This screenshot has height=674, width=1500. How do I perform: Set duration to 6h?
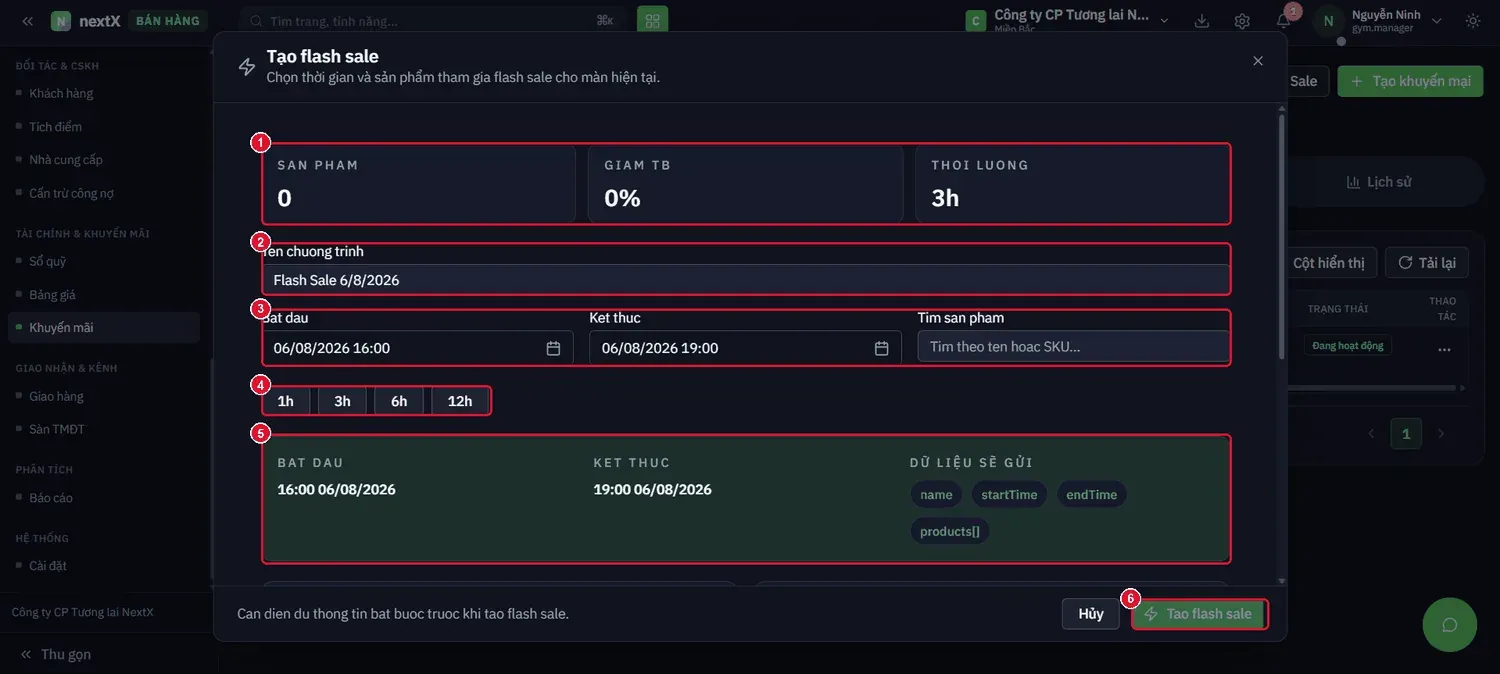click(399, 401)
